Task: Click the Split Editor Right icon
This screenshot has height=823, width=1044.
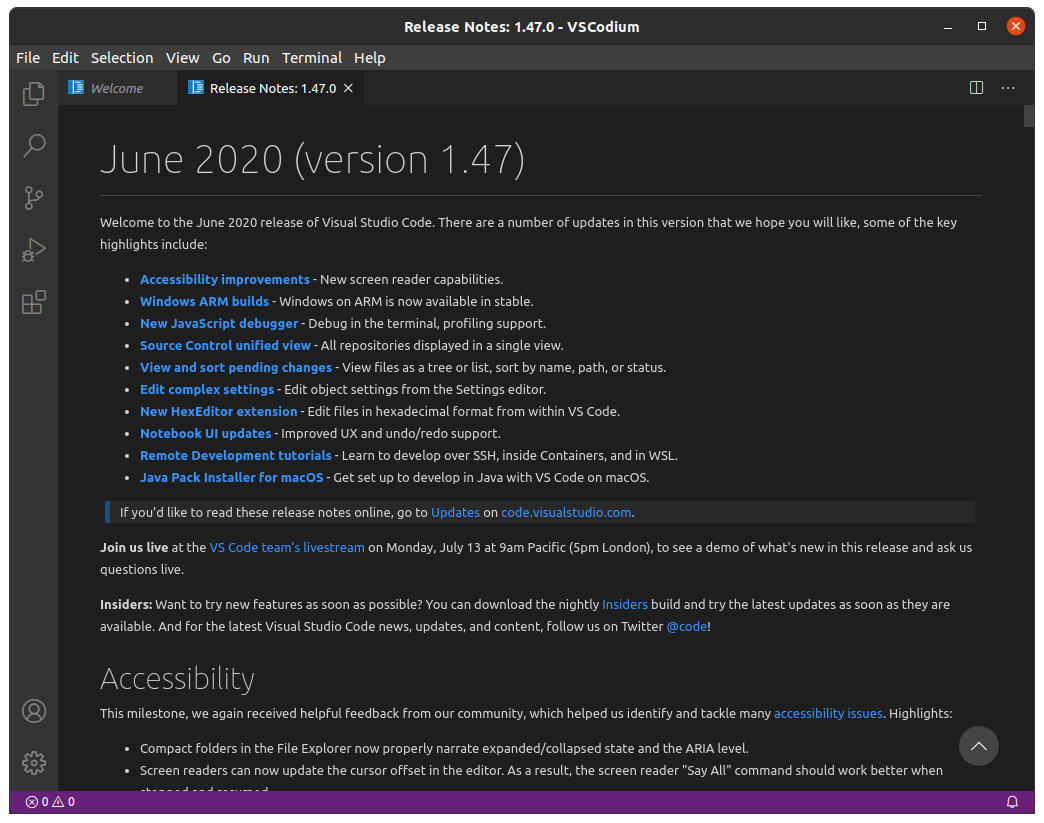Action: coord(977,88)
